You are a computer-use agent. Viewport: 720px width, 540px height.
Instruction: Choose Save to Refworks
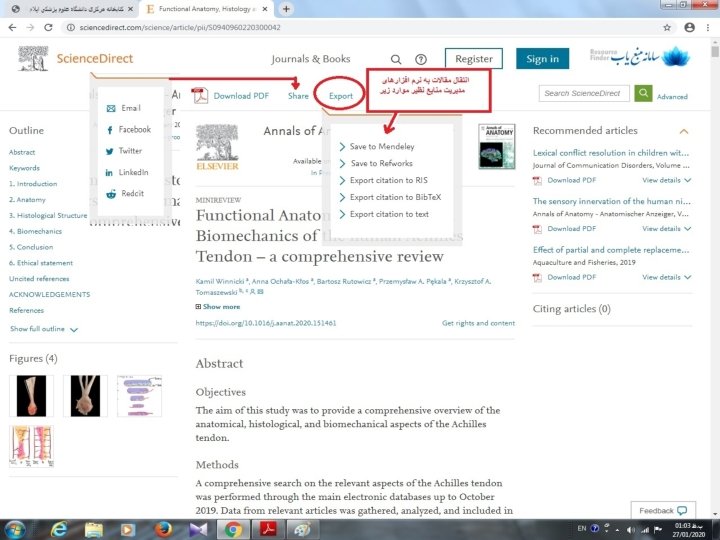(376, 163)
